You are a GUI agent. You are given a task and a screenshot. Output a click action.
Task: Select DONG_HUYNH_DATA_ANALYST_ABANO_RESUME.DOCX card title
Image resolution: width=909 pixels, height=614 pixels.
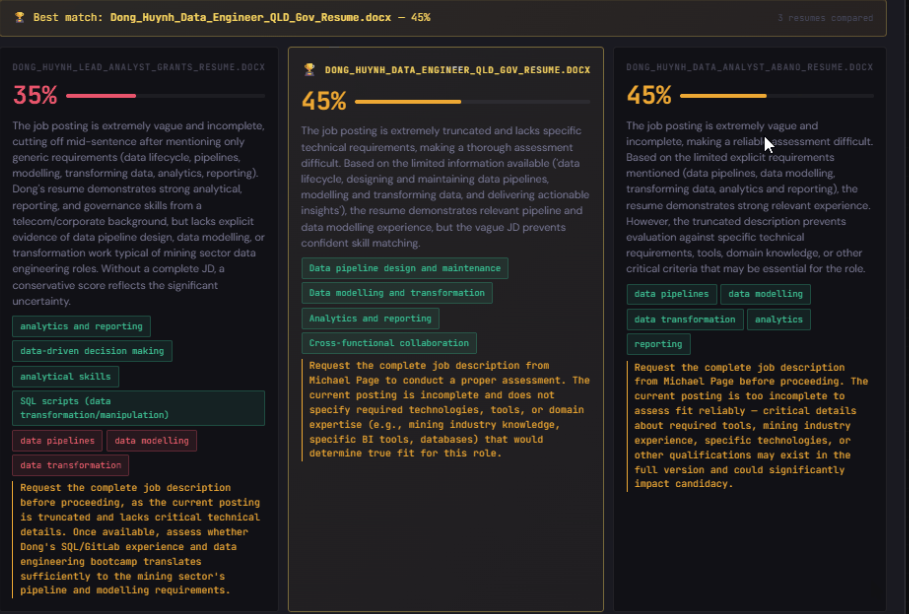(749, 67)
